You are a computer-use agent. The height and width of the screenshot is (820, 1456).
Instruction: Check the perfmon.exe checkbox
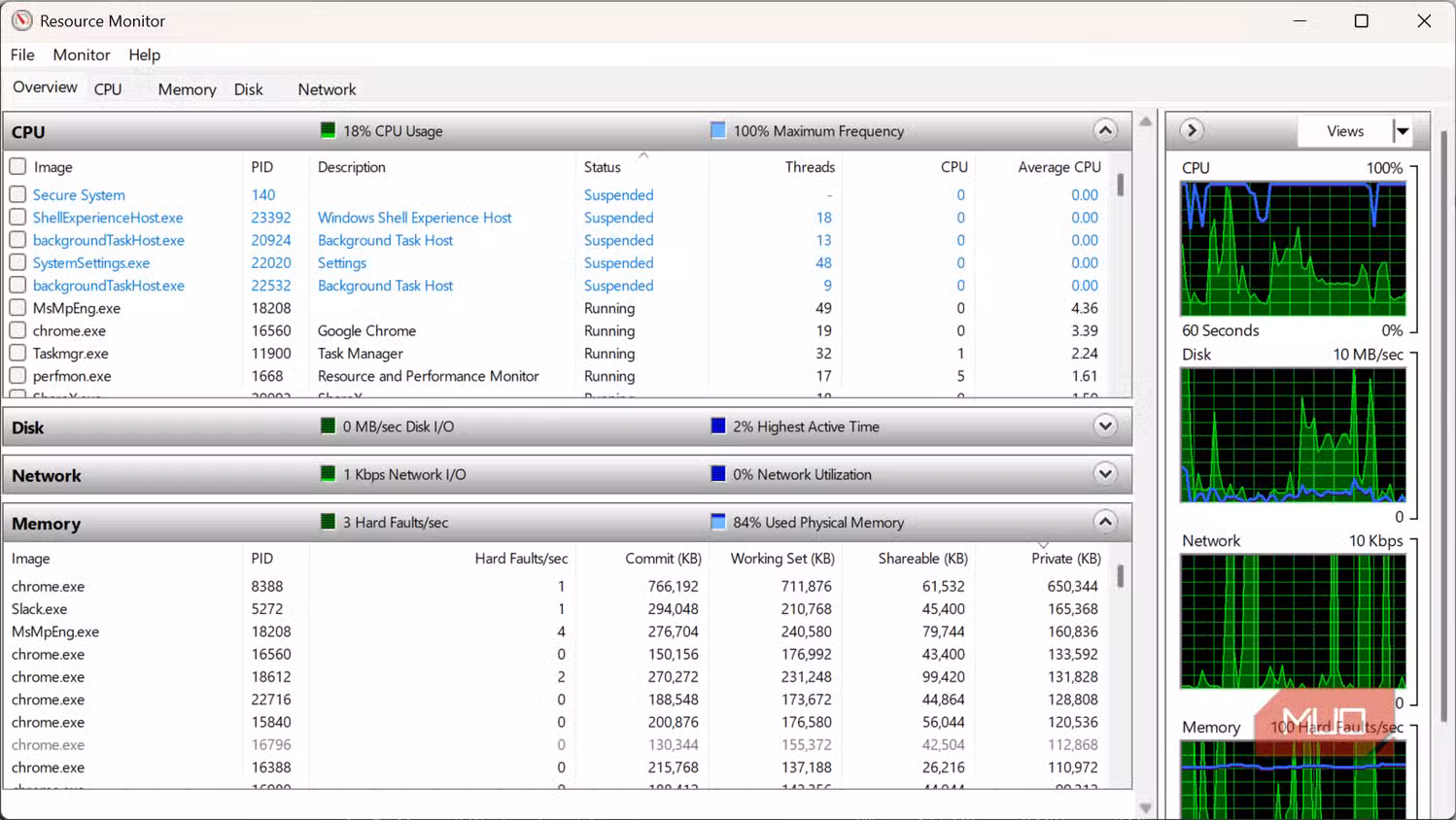coord(17,375)
